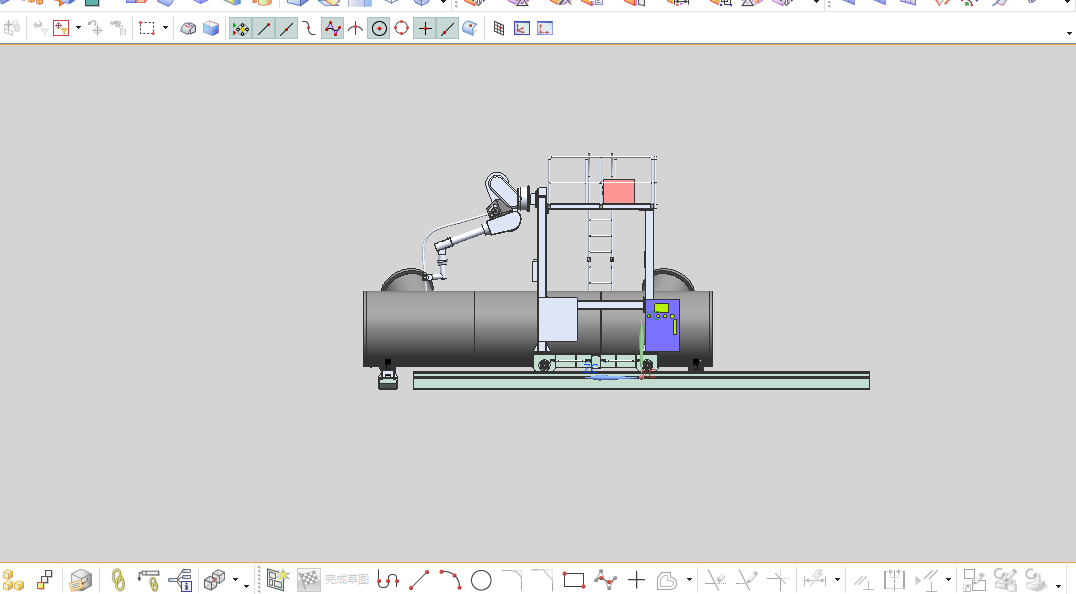
Task: Open the Offset Curve dropdown arrow
Action: click(689, 580)
